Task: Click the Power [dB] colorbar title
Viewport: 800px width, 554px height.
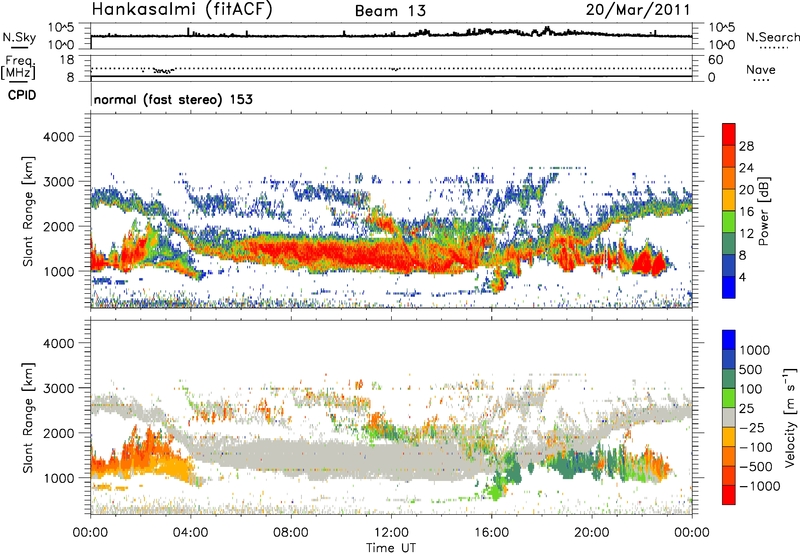Action: [763, 211]
